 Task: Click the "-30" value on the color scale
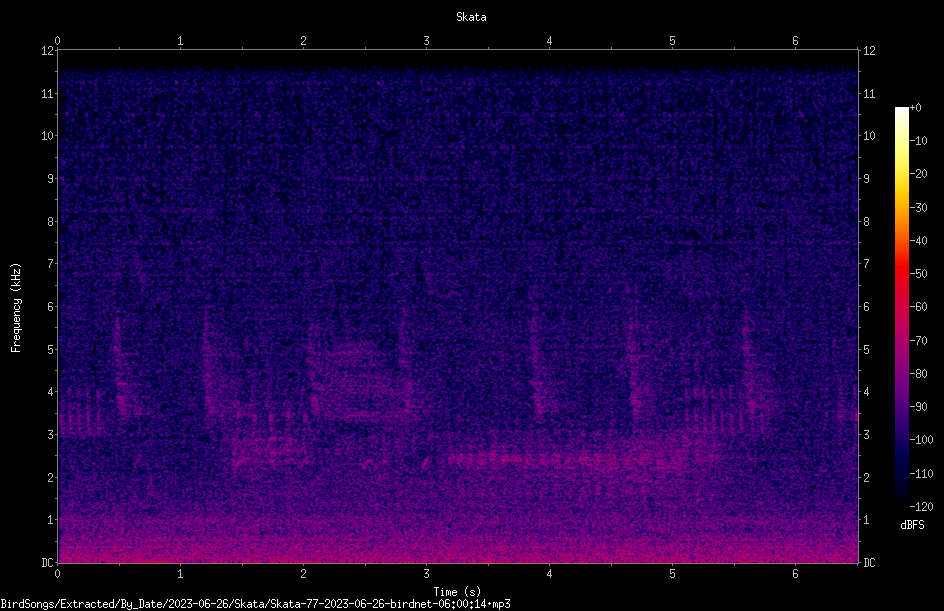pyautogui.click(x=919, y=208)
